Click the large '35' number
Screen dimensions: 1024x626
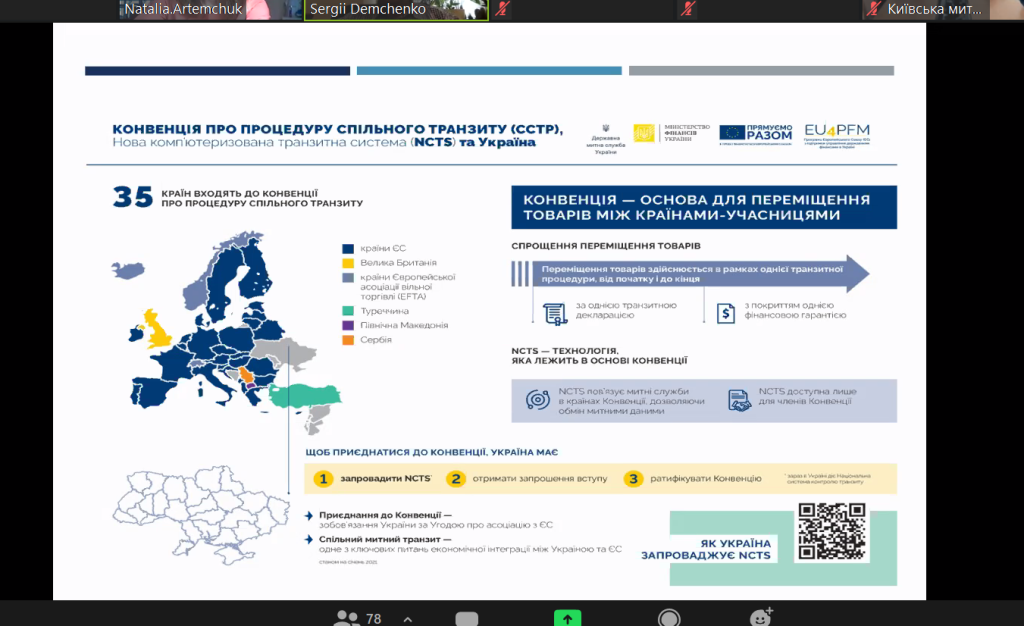click(x=133, y=196)
